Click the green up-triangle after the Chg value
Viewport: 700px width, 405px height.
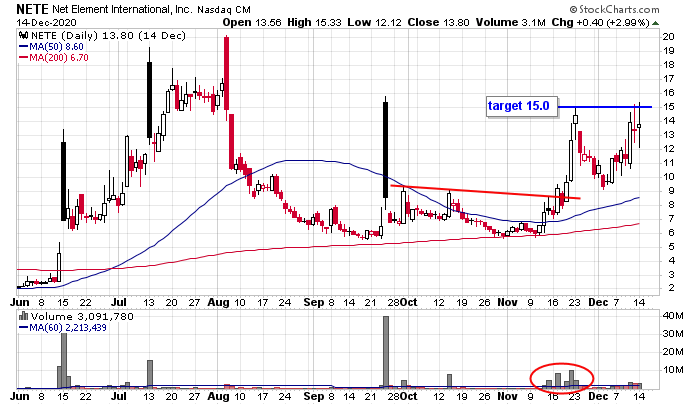(x=655, y=23)
